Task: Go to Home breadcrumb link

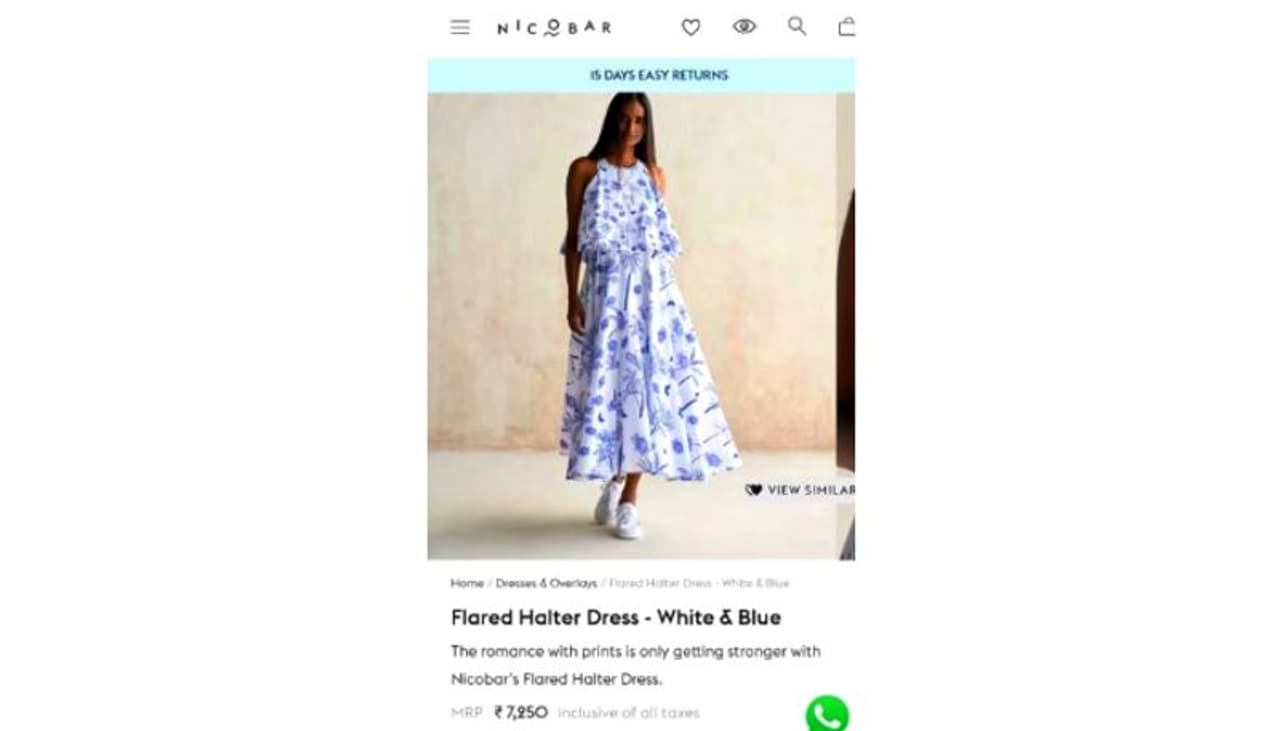Action: [x=467, y=583]
